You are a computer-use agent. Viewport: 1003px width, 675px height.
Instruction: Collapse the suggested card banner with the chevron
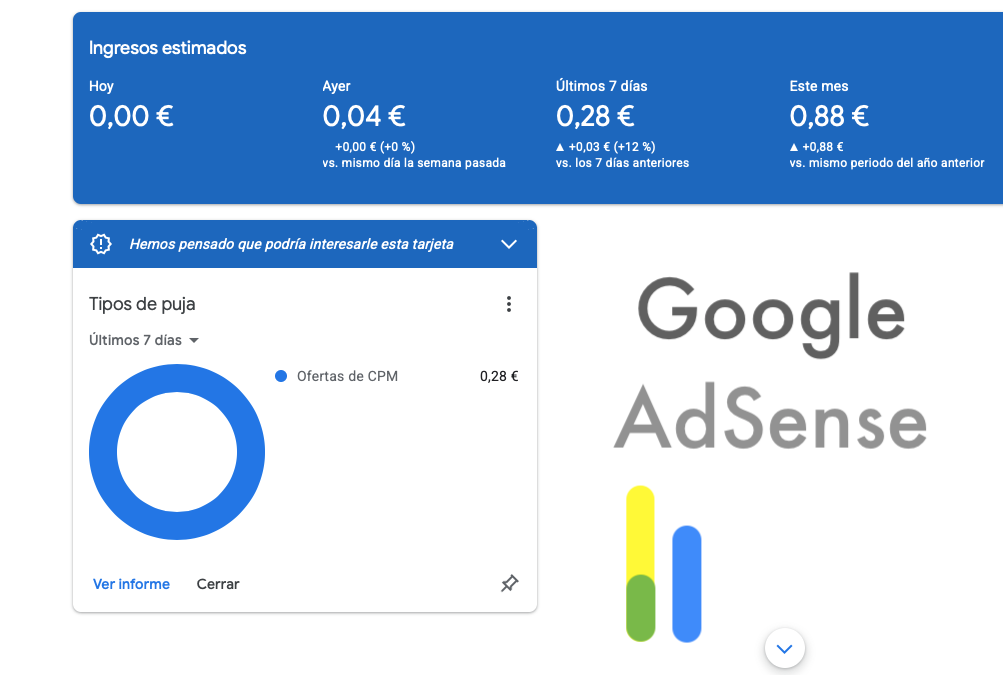(x=509, y=243)
